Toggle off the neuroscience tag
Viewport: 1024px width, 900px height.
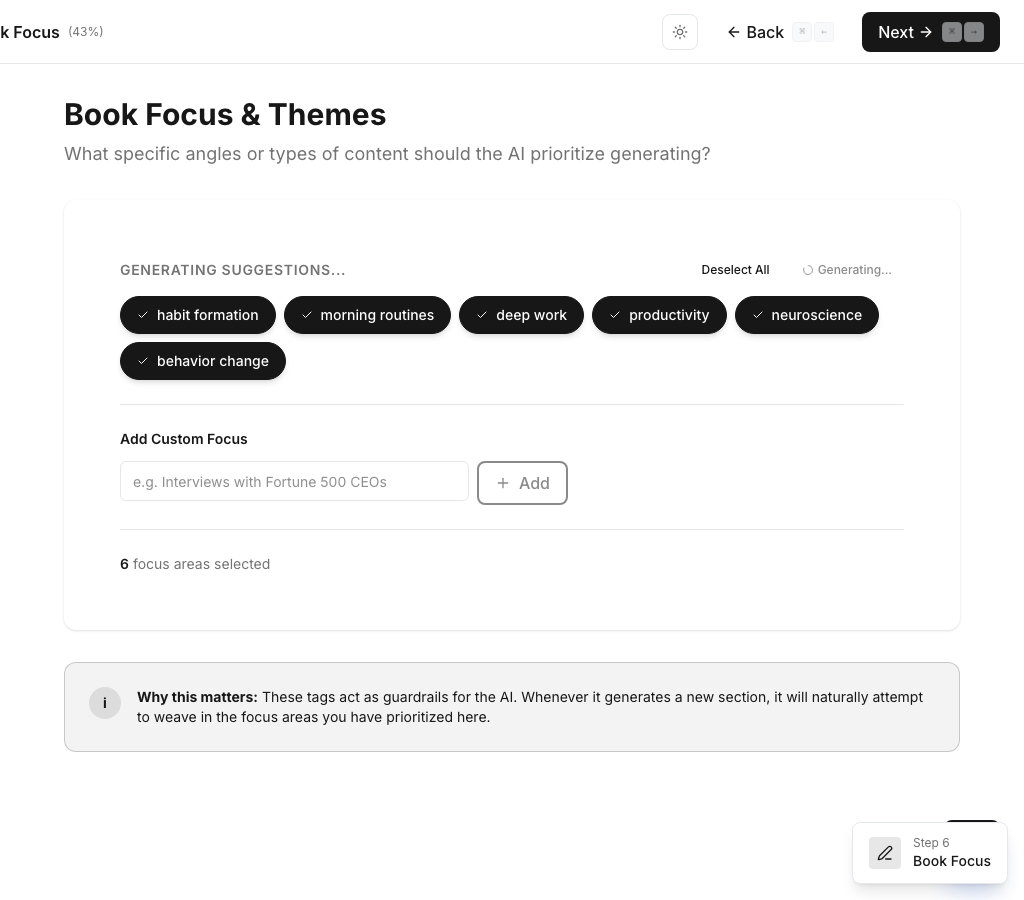806,315
